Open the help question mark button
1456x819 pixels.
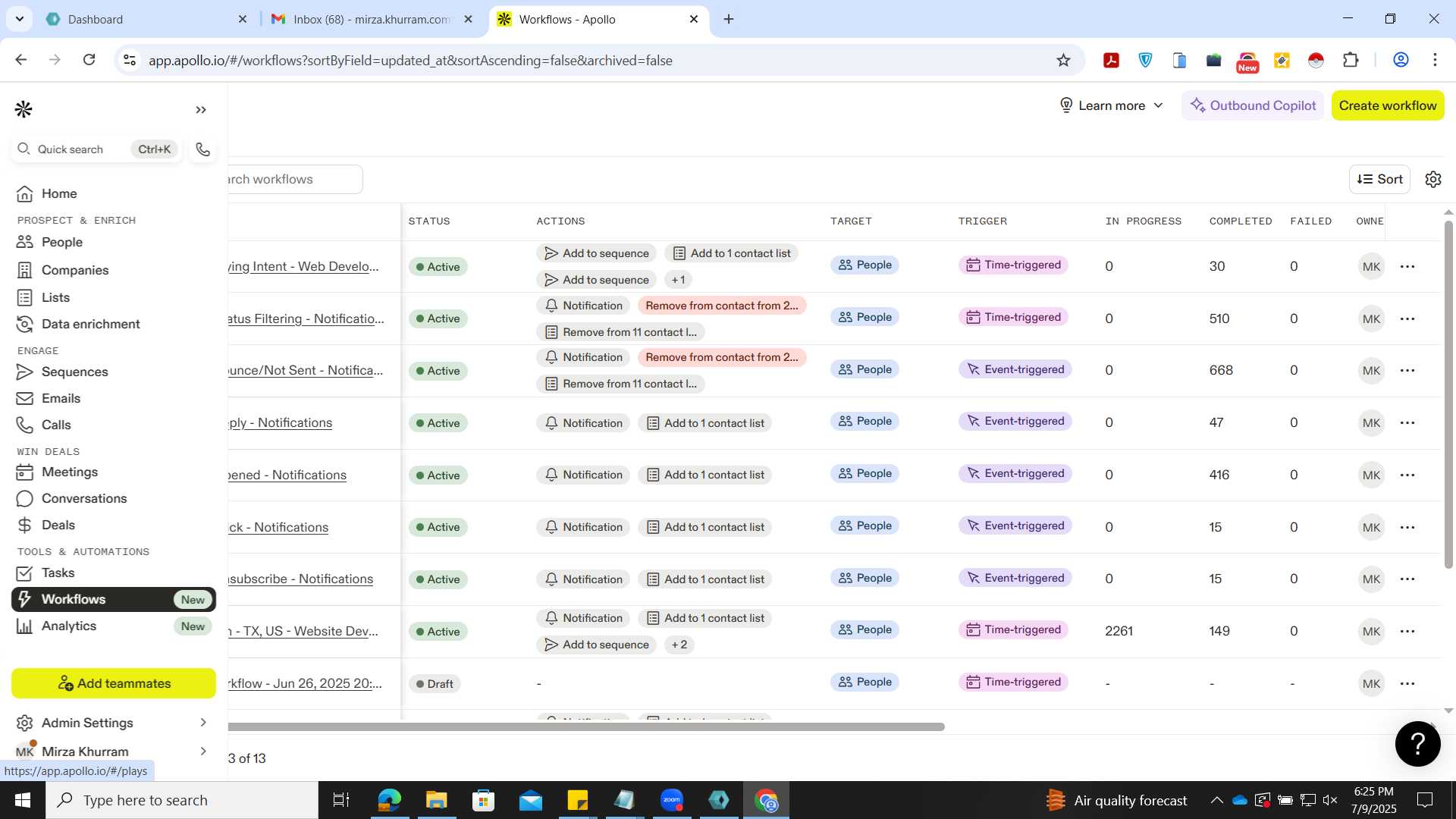tap(1417, 744)
